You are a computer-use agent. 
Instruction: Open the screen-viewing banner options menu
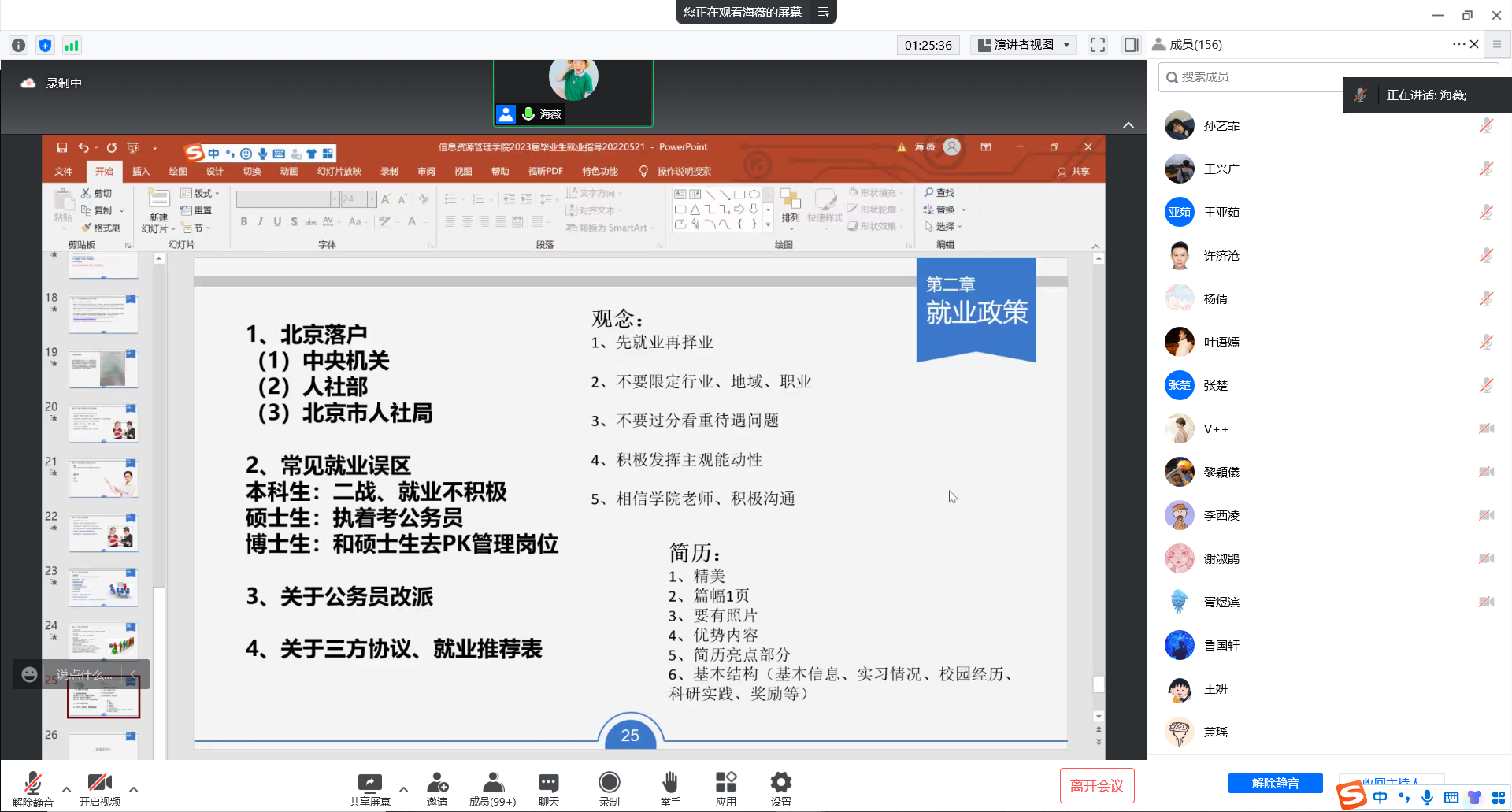(823, 12)
